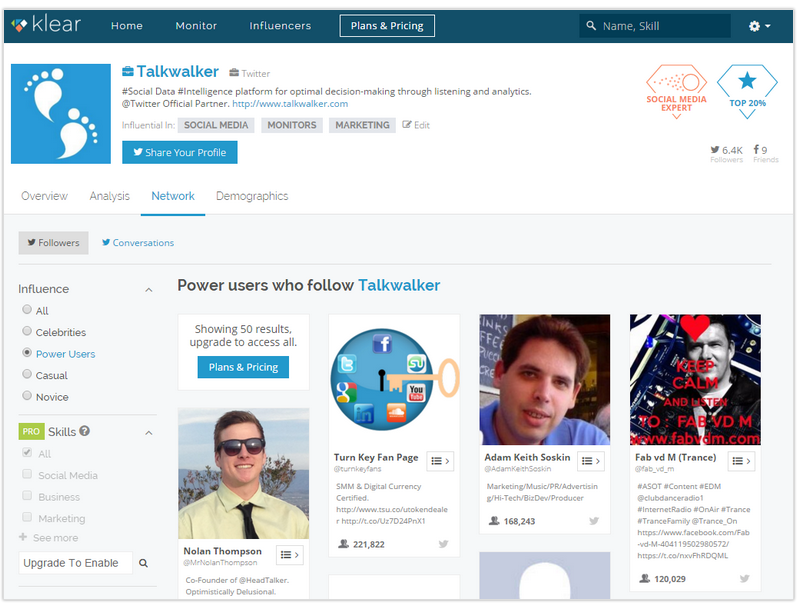800x614 pixels.
Task: Click the Twitter followers 6.4K icon
Action: pyautogui.click(x=715, y=150)
